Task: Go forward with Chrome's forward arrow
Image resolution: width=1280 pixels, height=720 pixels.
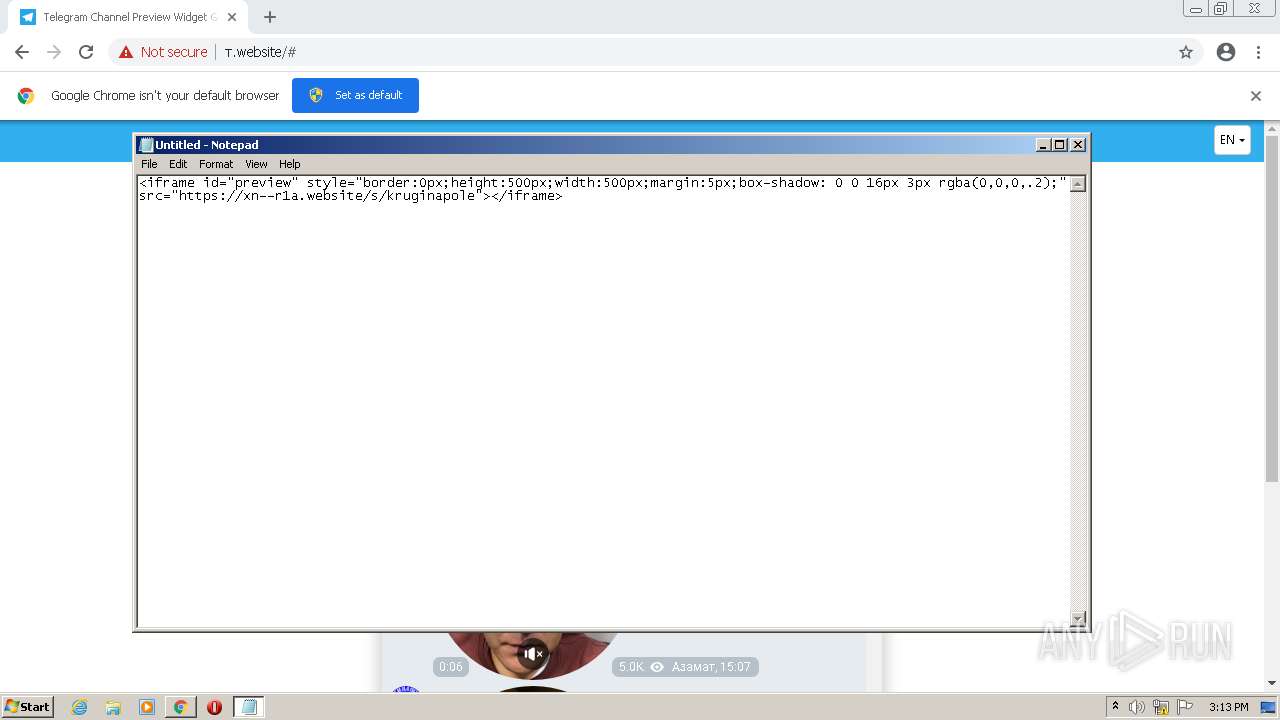Action: pos(54,52)
